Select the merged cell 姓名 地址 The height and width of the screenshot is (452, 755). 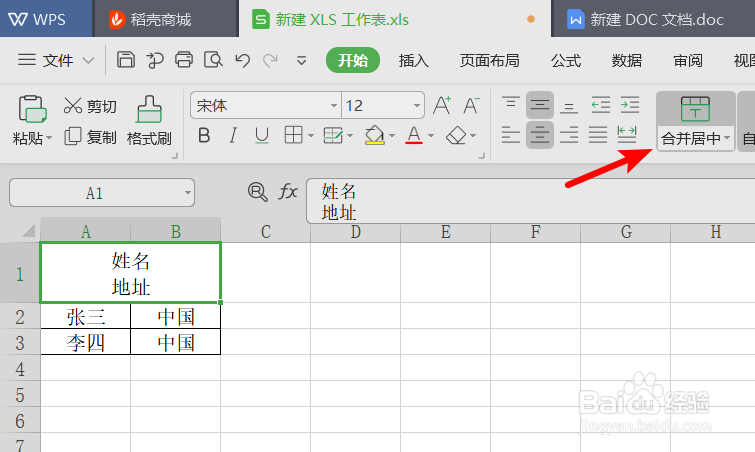point(130,273)
